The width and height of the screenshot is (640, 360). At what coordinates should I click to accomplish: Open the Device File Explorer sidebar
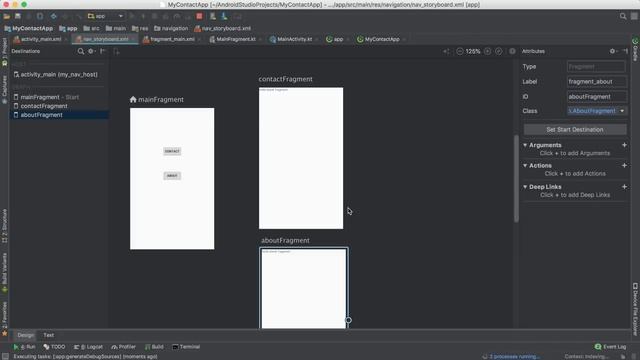[x=635, y=308]
